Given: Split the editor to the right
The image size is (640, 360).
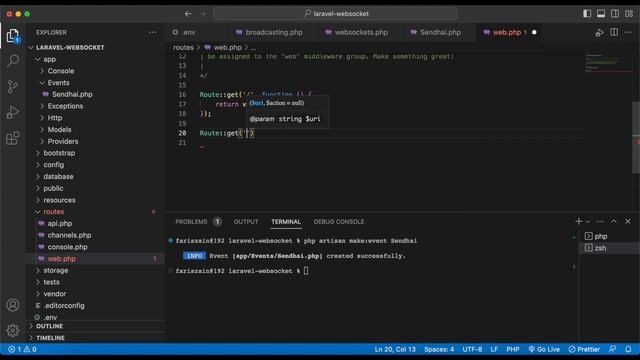Looking at the screenshot, I should [614, 32].
